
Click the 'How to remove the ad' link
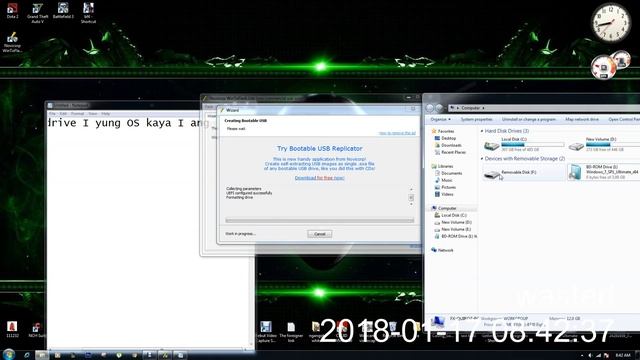[397, 133]
